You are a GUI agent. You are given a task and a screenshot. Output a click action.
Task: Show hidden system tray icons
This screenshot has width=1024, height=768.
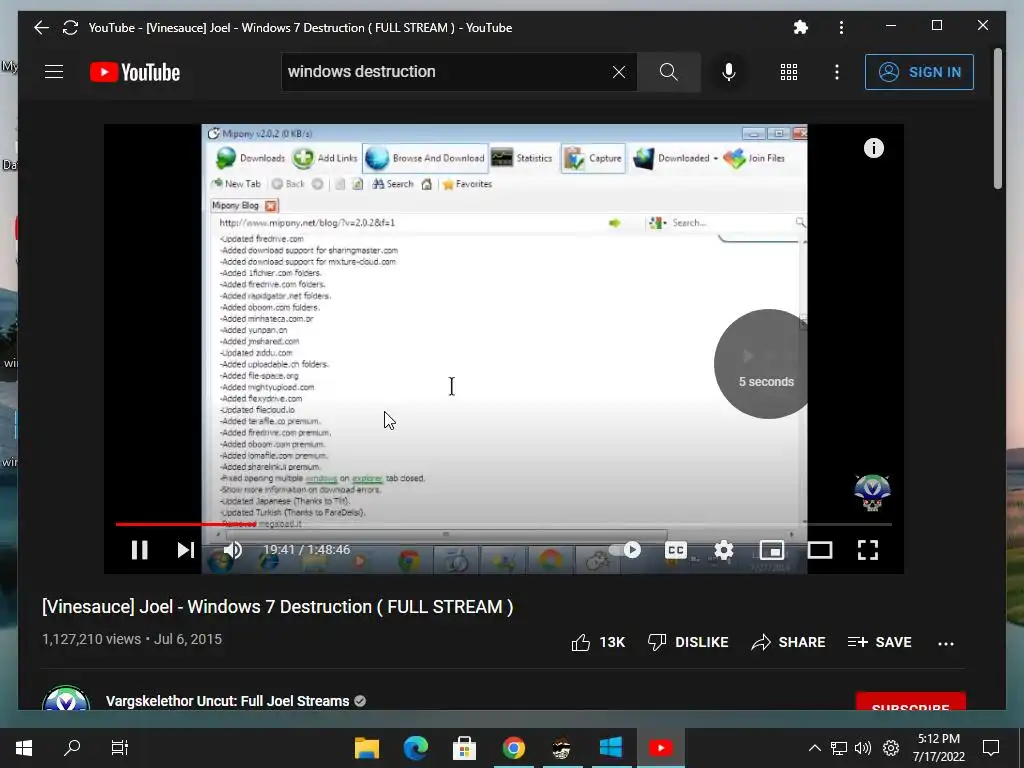tap(814, 748)
